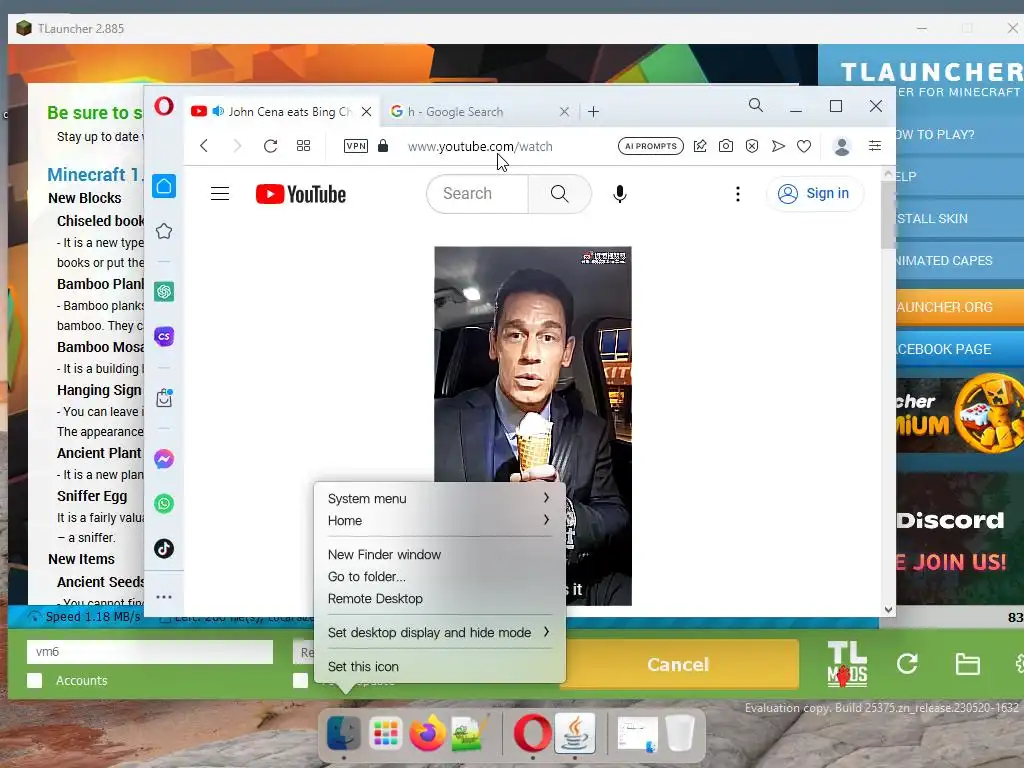Take a snapshot with camera icon
1024x768 pixels.
[x=726, y=146]
